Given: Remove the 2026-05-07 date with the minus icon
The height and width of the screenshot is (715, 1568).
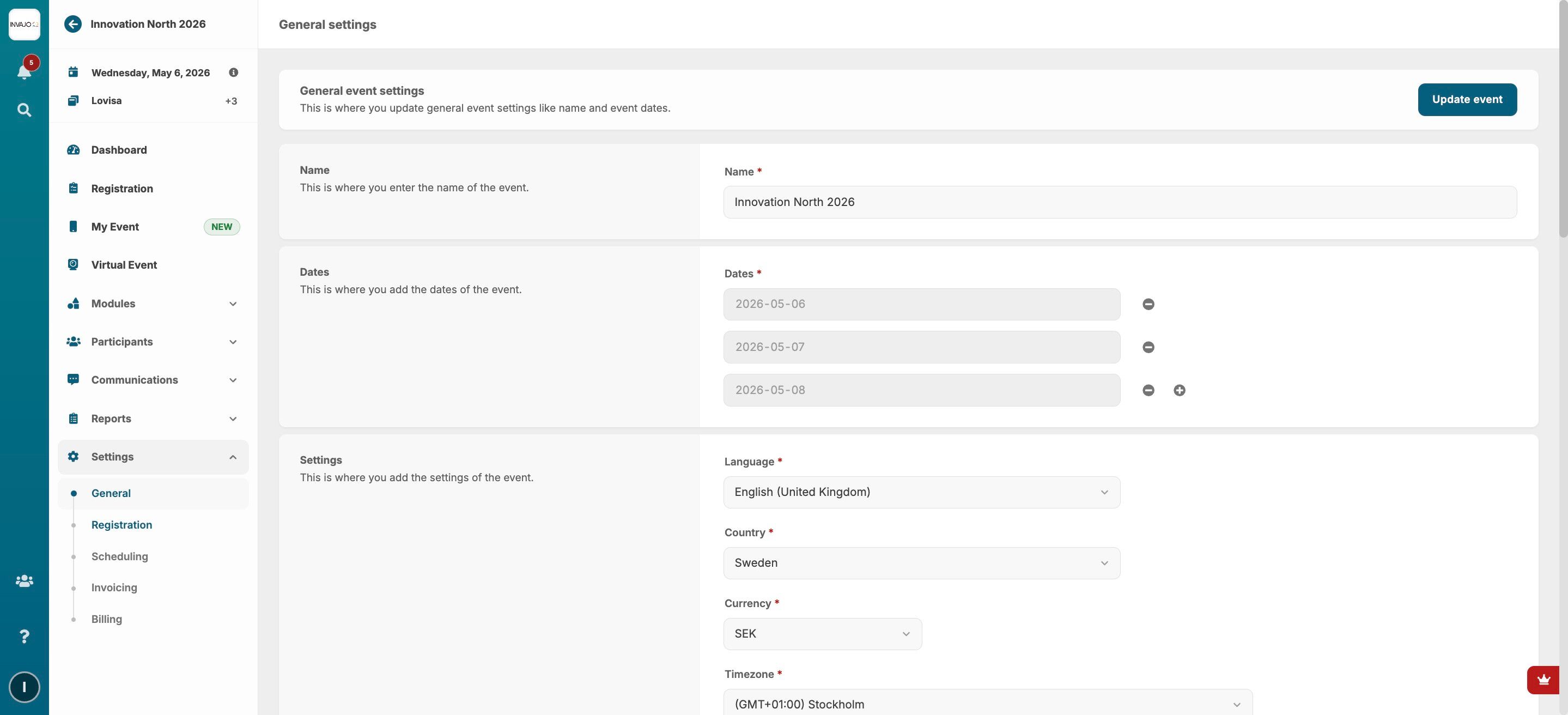Looking at the screenshot, I should (x=1148, y=347).
